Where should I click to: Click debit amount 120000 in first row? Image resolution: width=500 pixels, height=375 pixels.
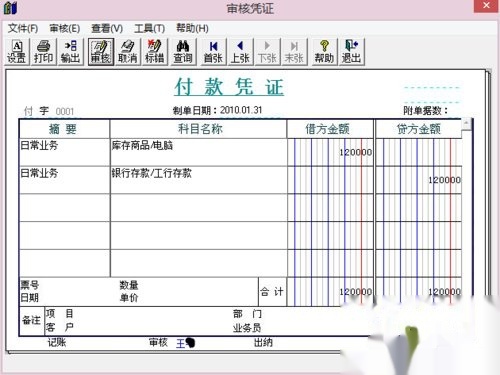(x=356, y=152)
